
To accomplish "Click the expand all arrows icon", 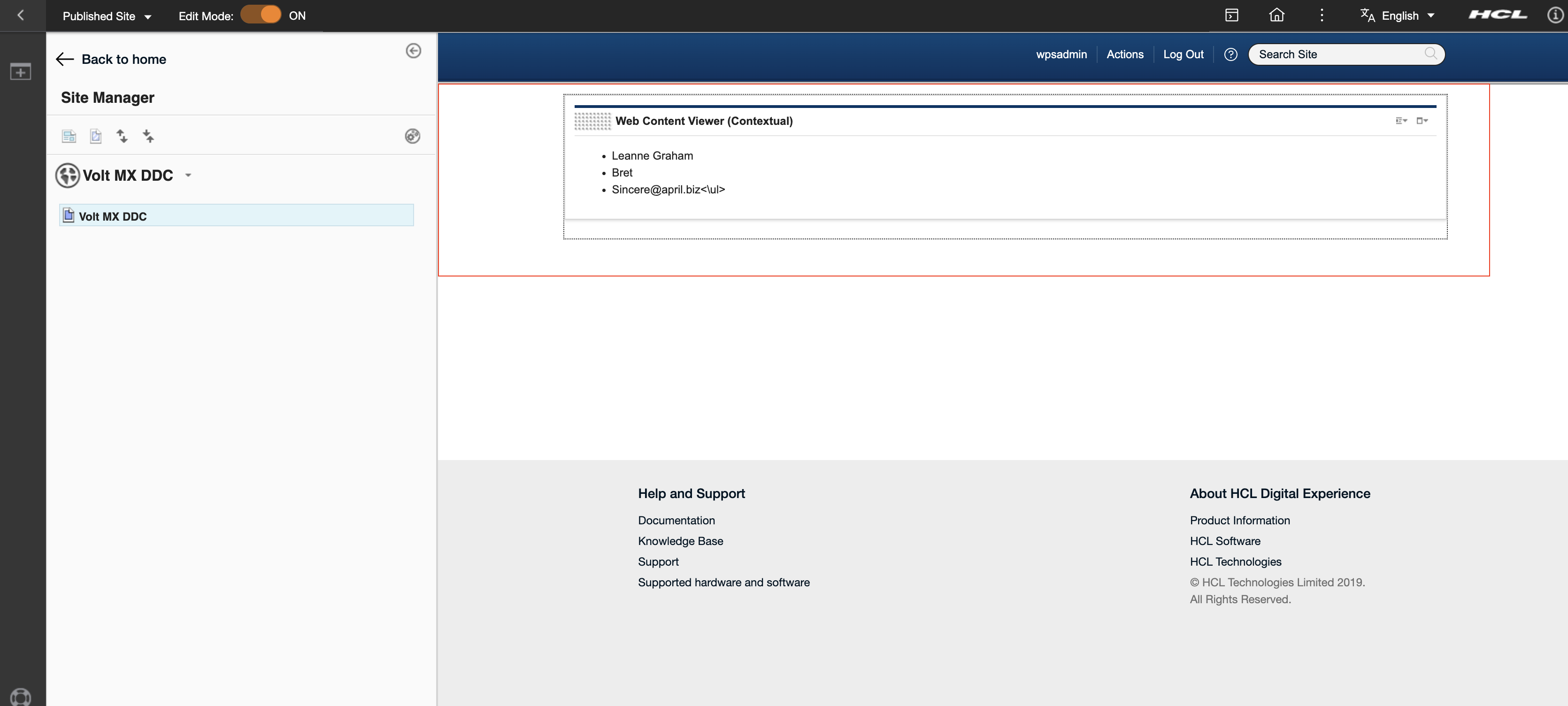I will (x=122, y=136).
